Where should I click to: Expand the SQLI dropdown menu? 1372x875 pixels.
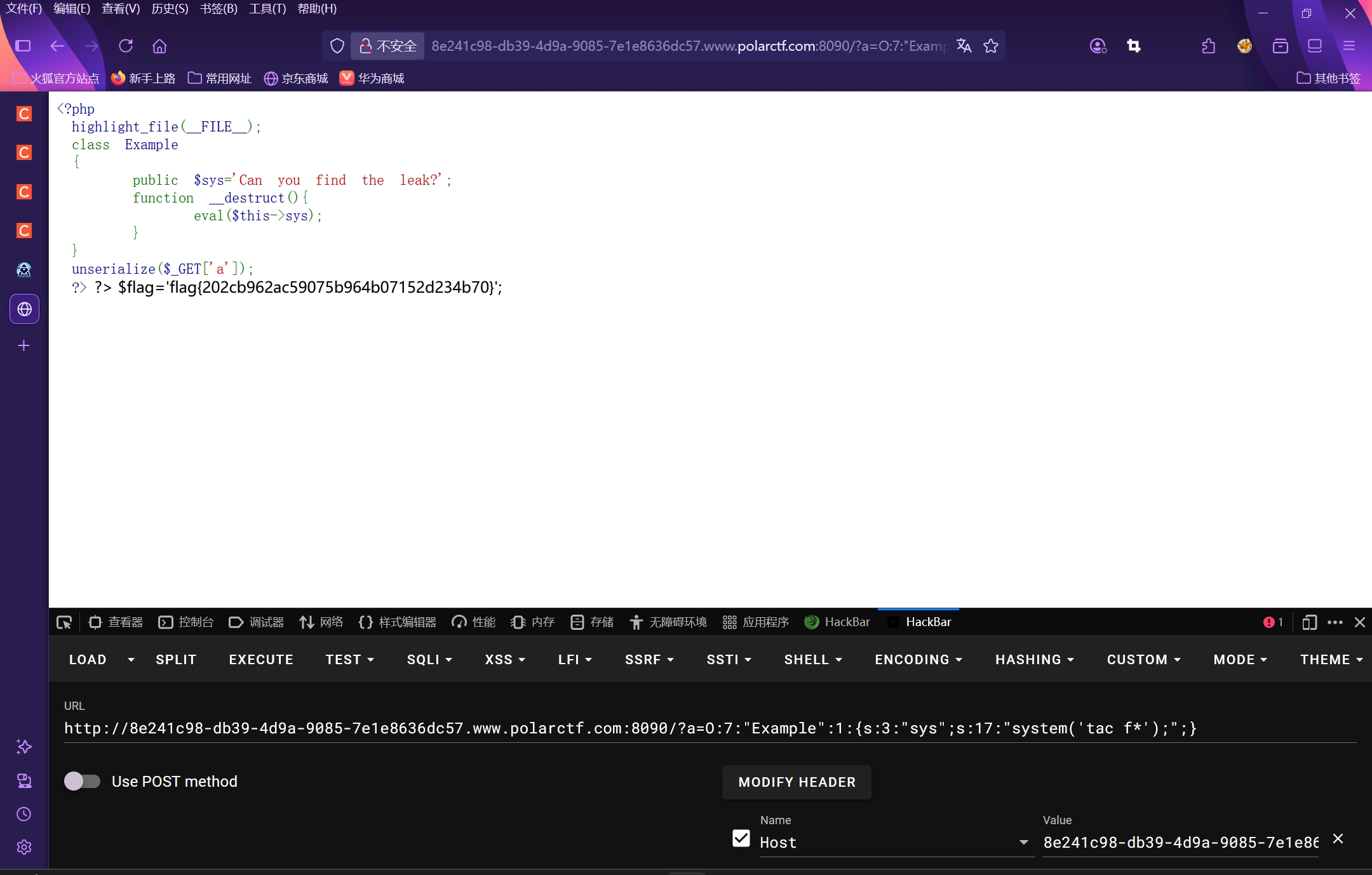[429, 660]
